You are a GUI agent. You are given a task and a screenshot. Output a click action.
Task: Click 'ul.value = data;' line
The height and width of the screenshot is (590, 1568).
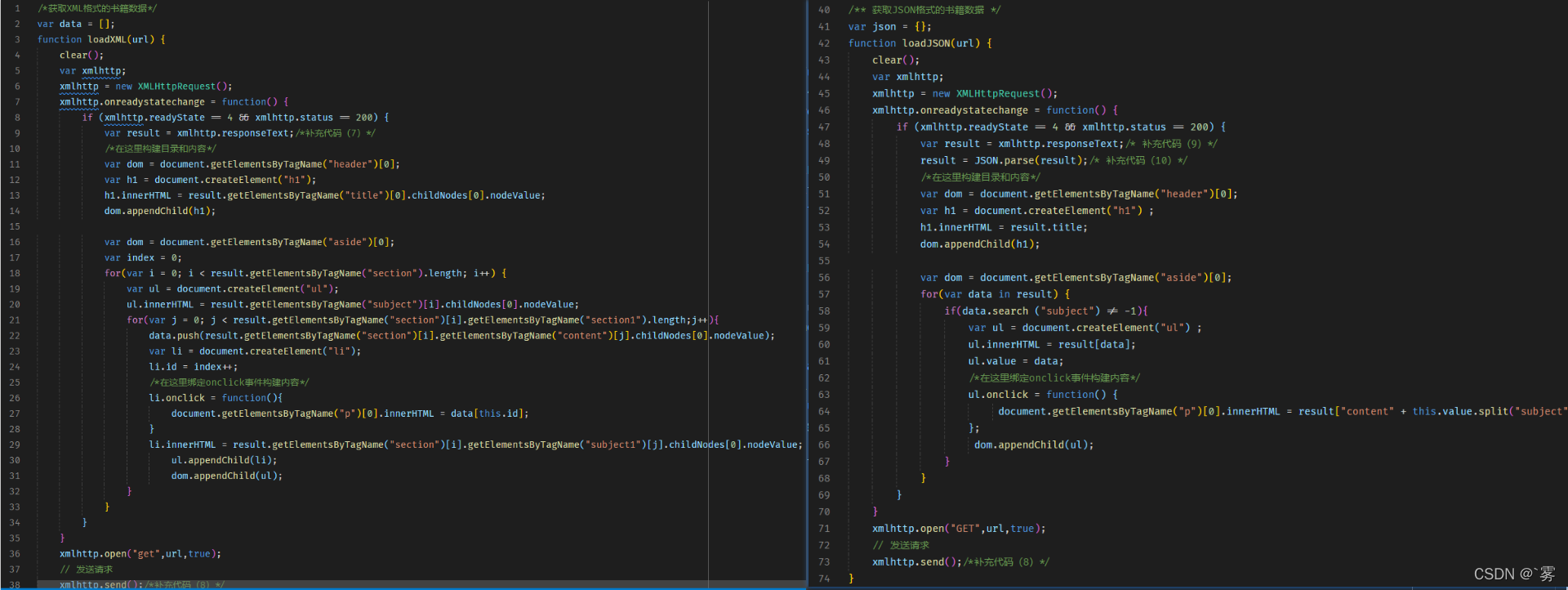click(1016, 361)
